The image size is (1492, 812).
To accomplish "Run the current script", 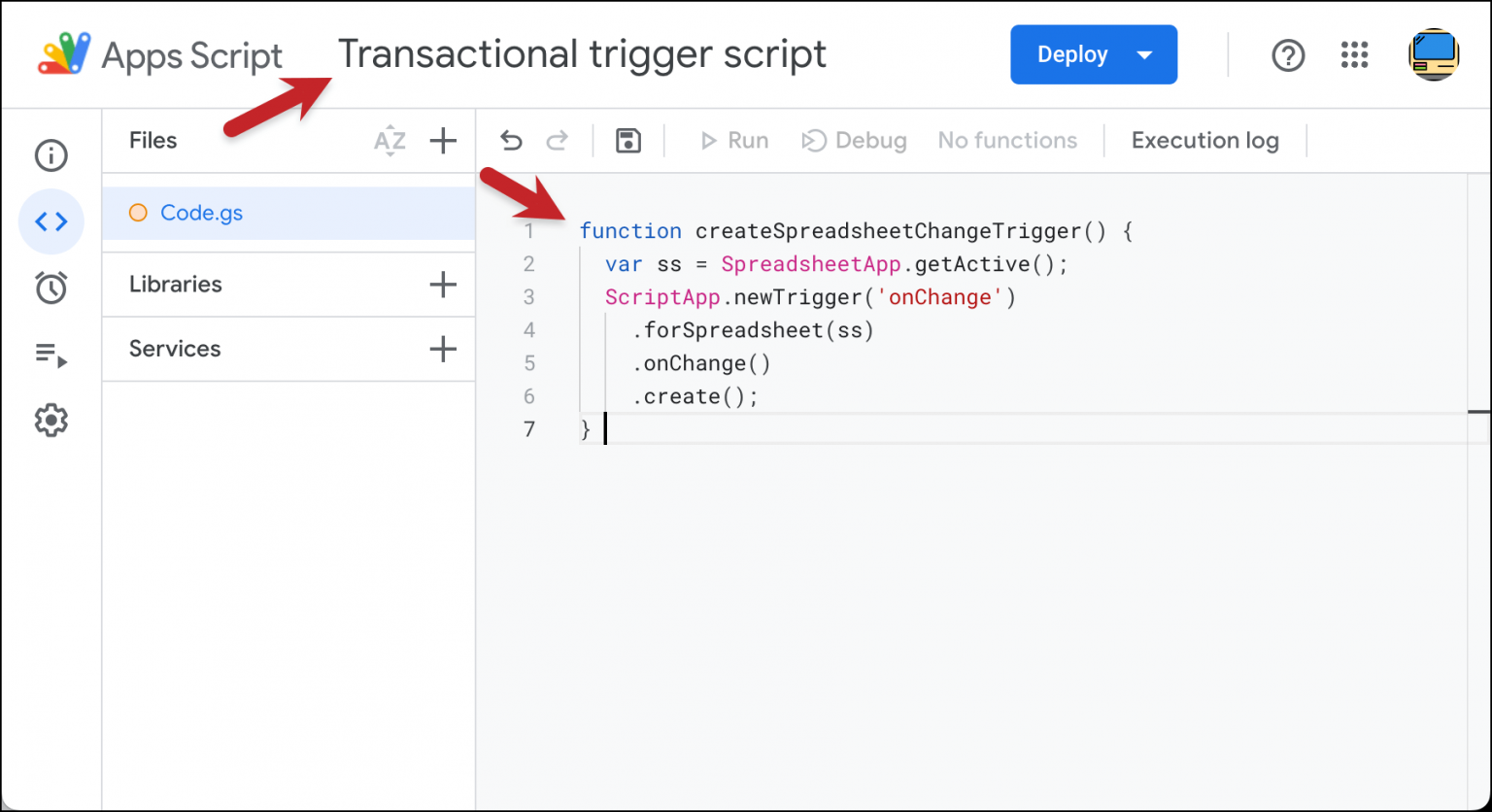I will click(733, 140).
